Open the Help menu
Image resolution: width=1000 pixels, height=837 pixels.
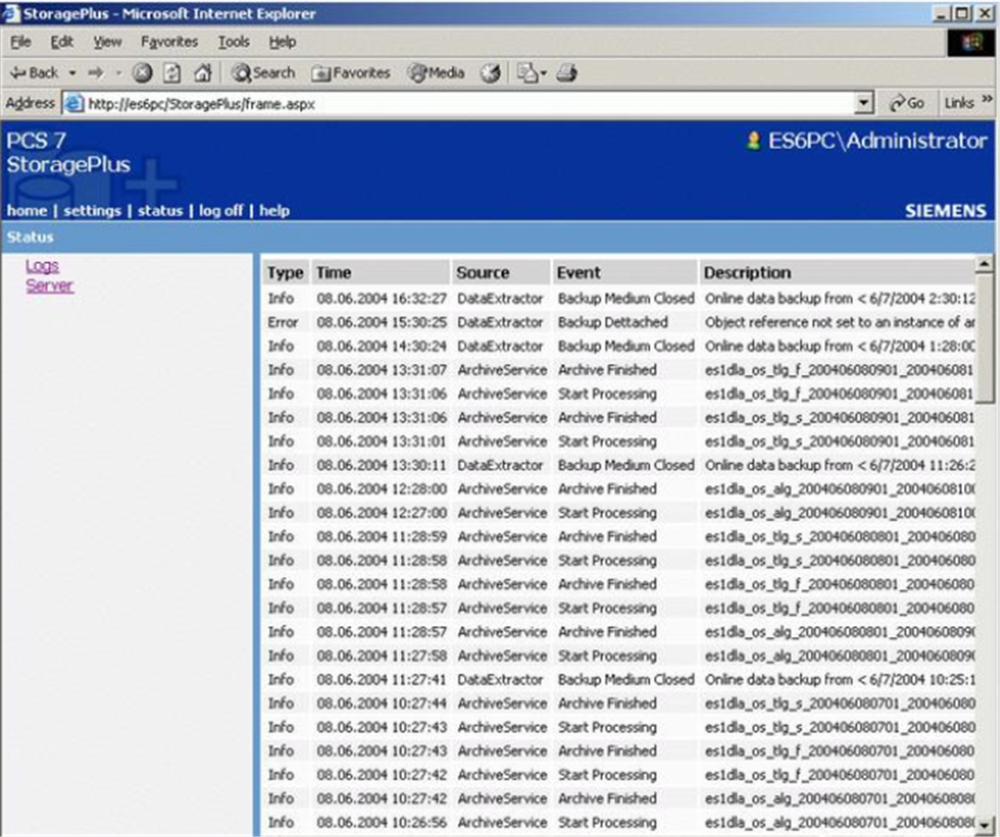click(x=282, y=42)
